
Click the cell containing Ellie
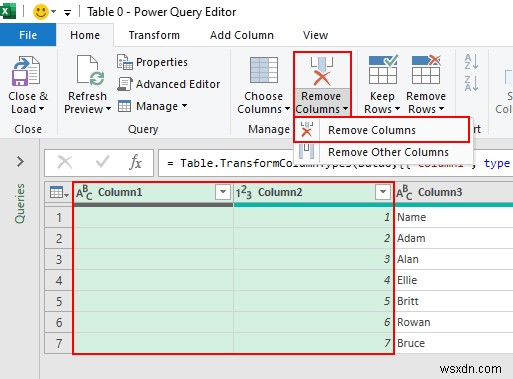454,280
